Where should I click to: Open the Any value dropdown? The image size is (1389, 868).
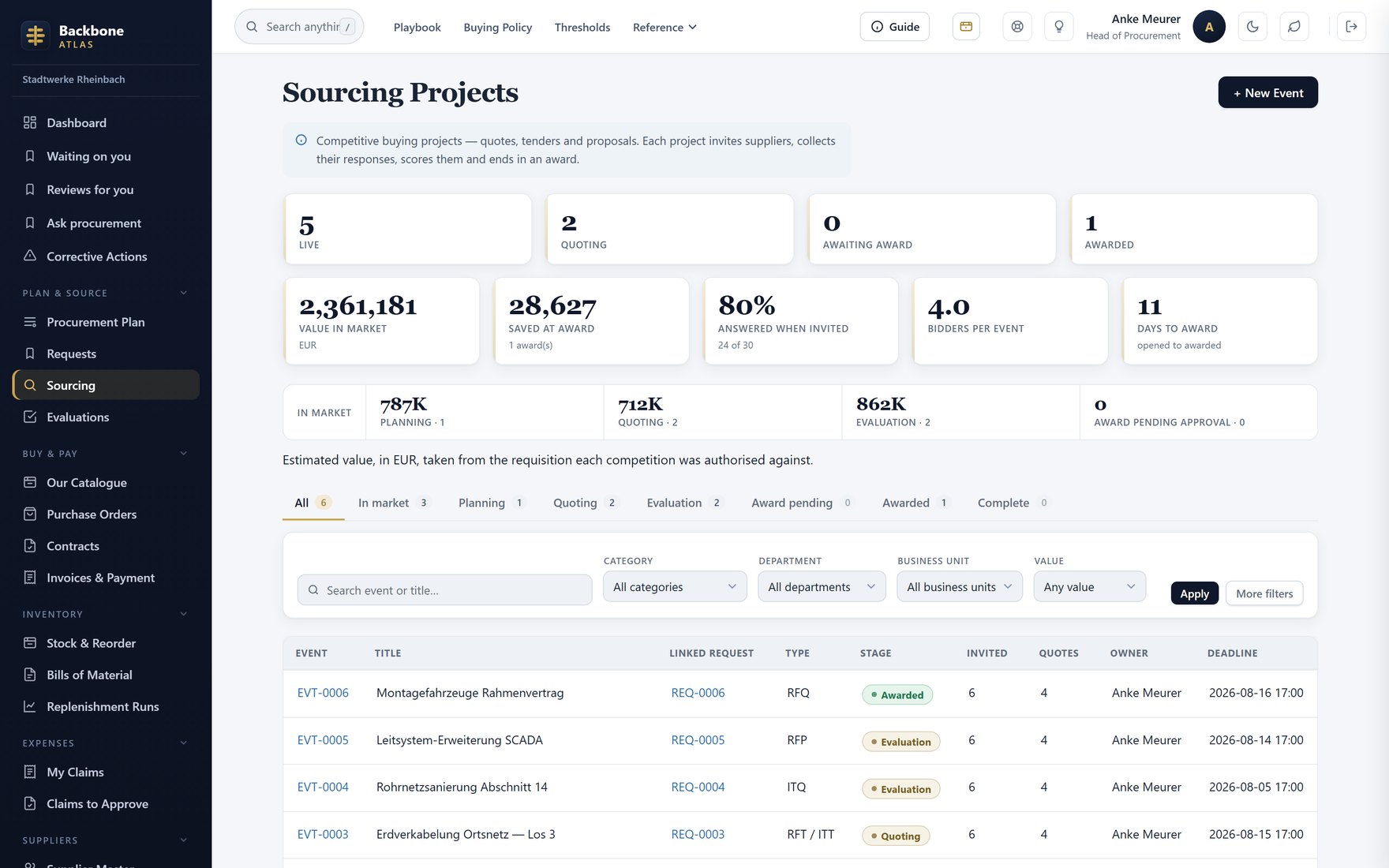(1089, 586)
